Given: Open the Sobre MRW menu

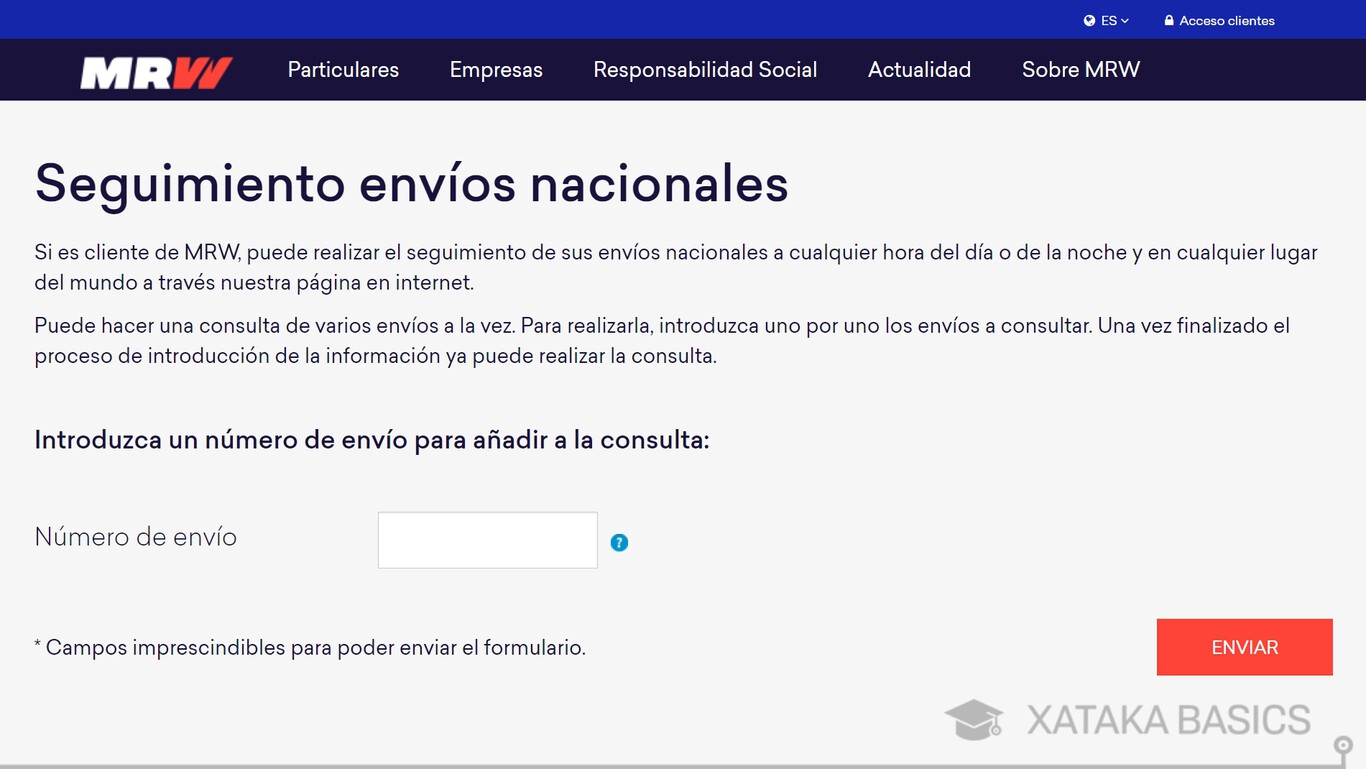Looking at the screenshot, I should [1080, 70].
